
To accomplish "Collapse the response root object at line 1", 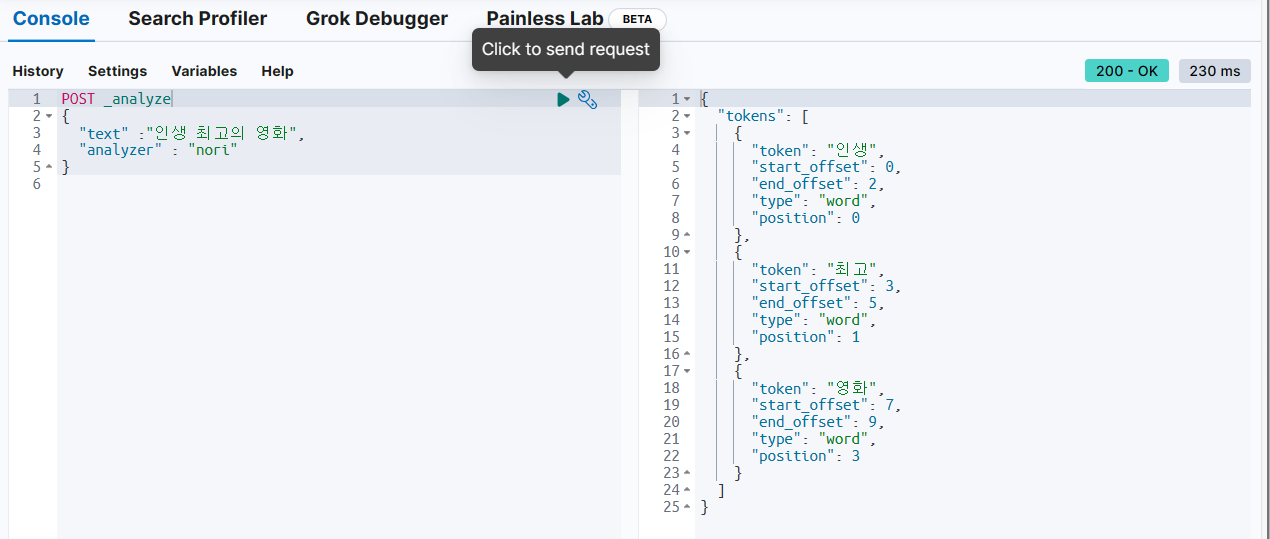I will (x=687, y=99).
